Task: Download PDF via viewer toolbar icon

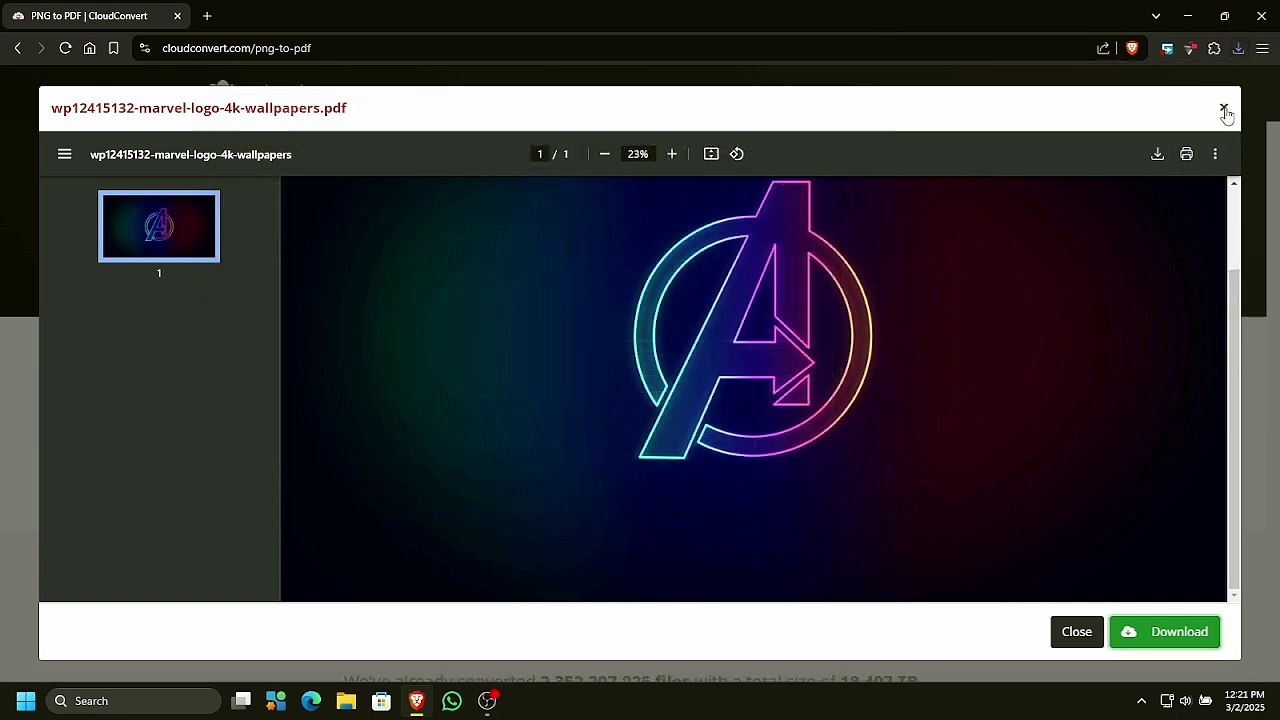Action: [x=1157, y=154]
